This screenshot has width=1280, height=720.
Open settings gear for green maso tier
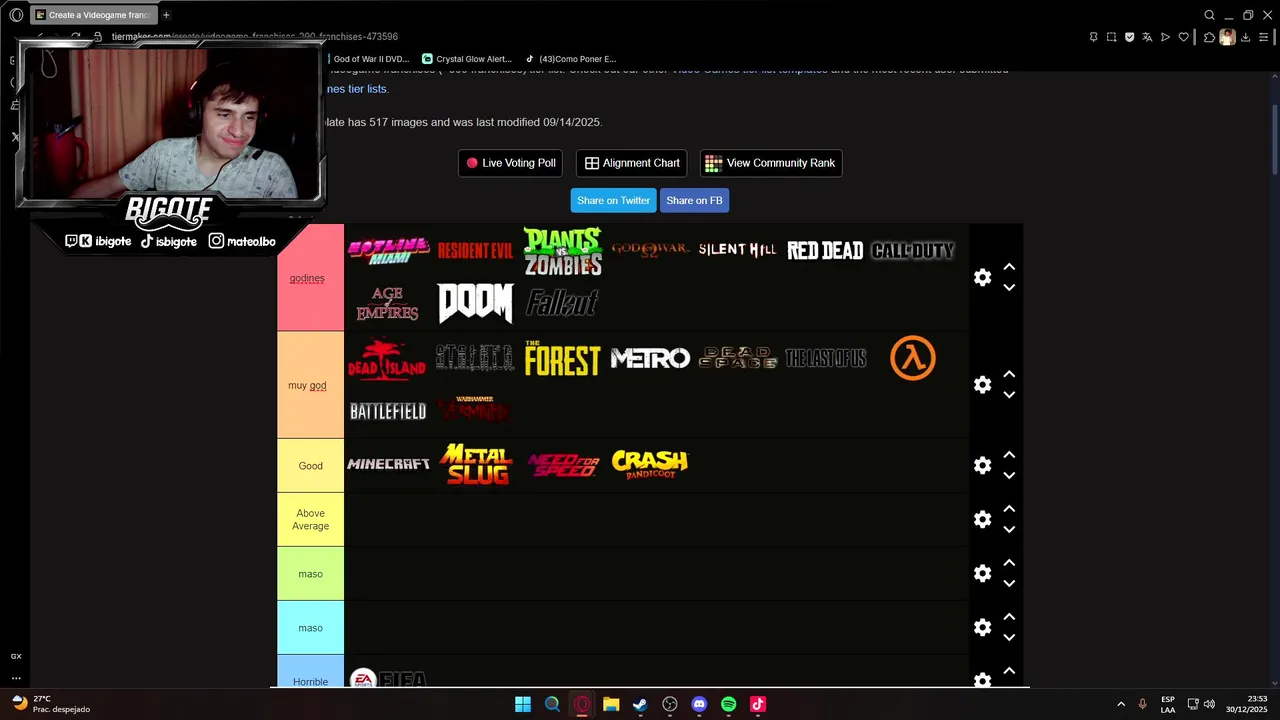(982, 573)
